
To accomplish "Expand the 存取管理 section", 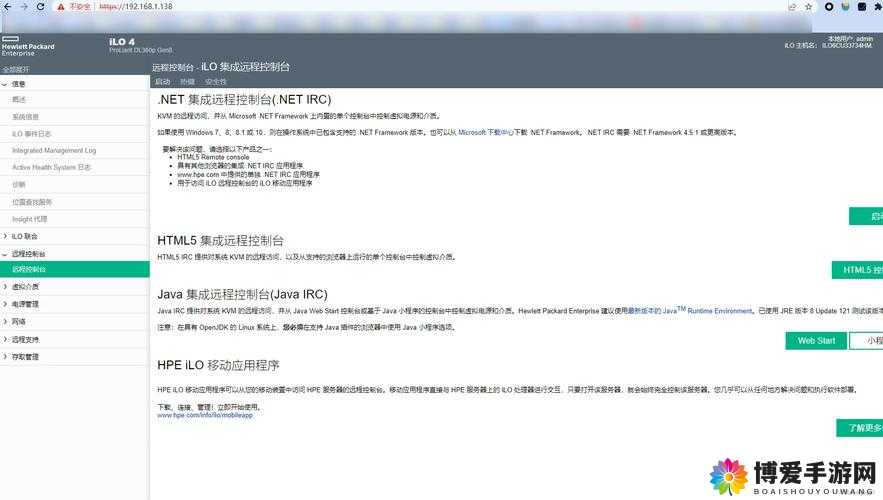I will [5, 356].
